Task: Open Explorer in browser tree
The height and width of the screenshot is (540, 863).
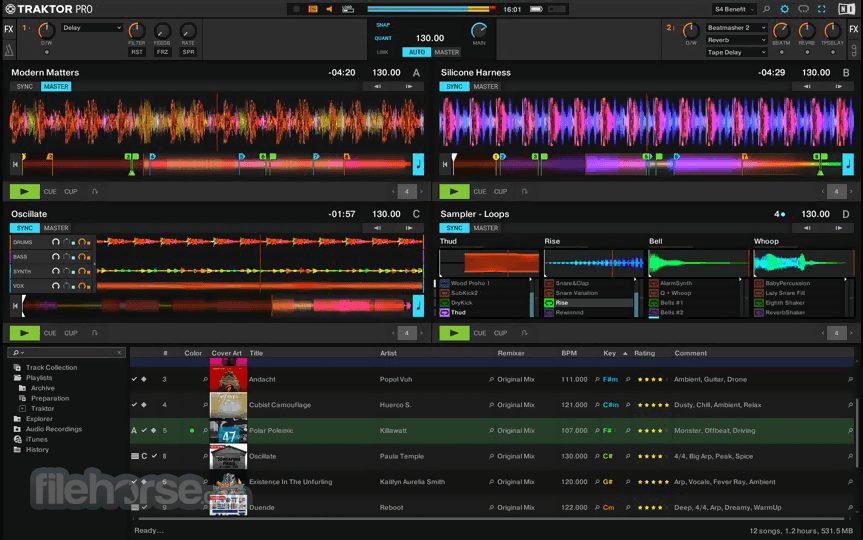Action: [39, 418]
